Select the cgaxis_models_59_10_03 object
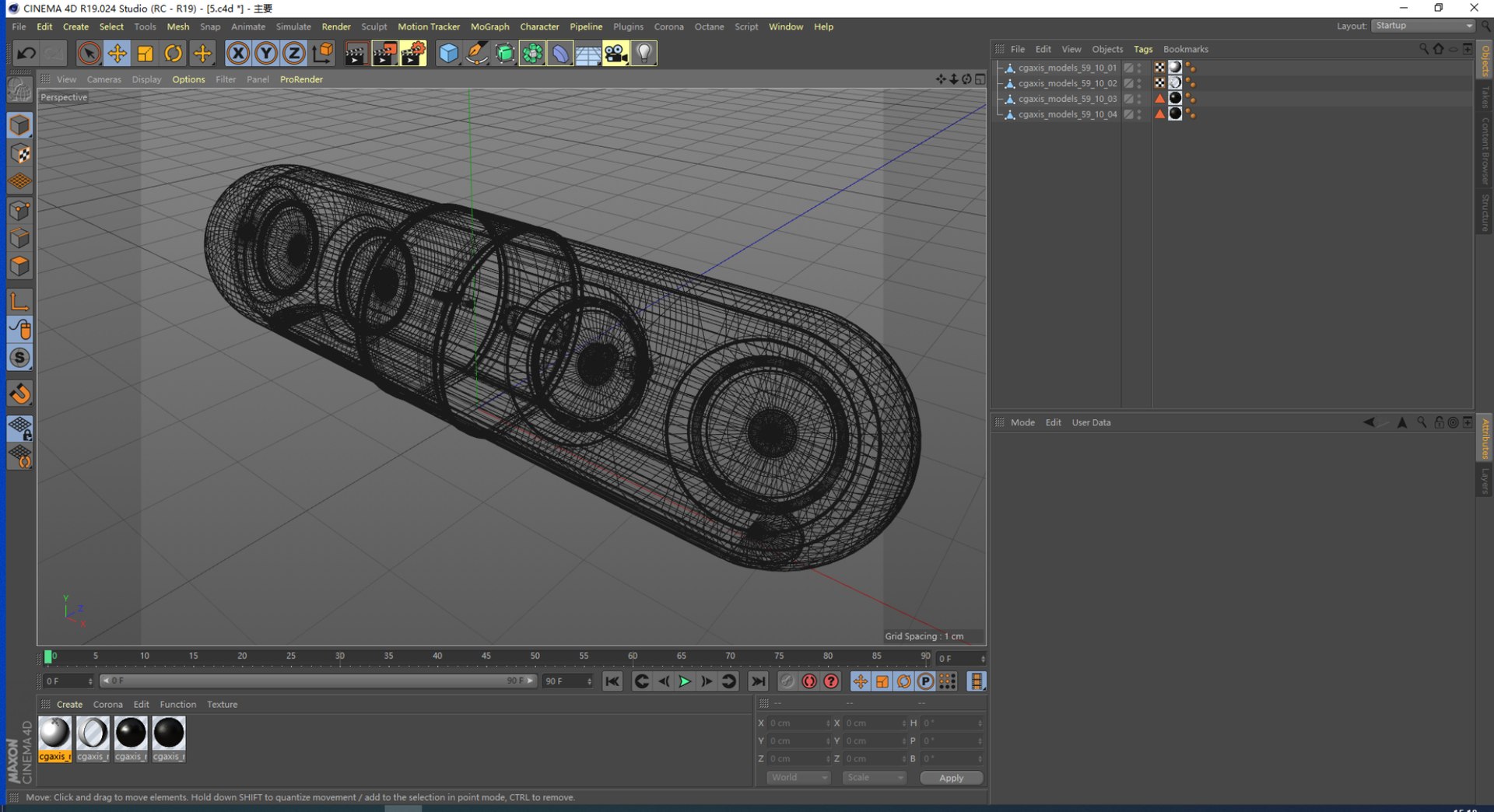 coord(1067,99)
